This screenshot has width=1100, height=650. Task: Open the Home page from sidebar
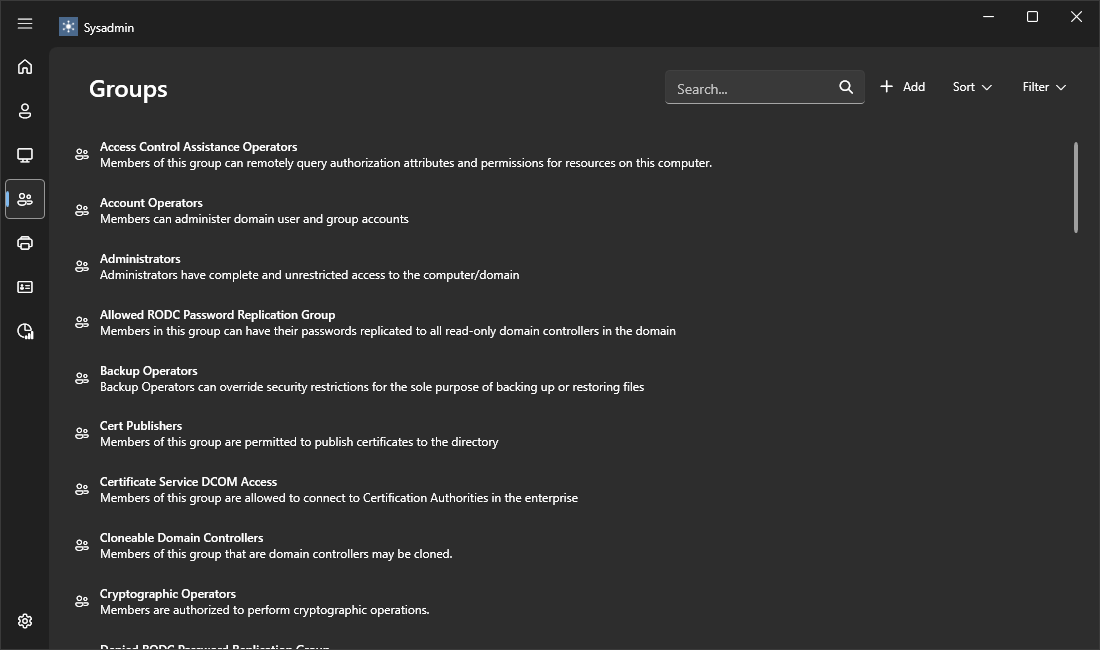coord(25,67)
